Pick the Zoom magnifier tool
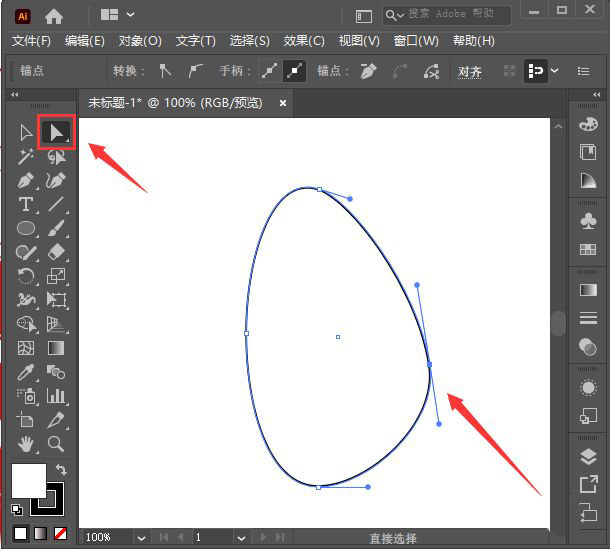 pos(56,444)
